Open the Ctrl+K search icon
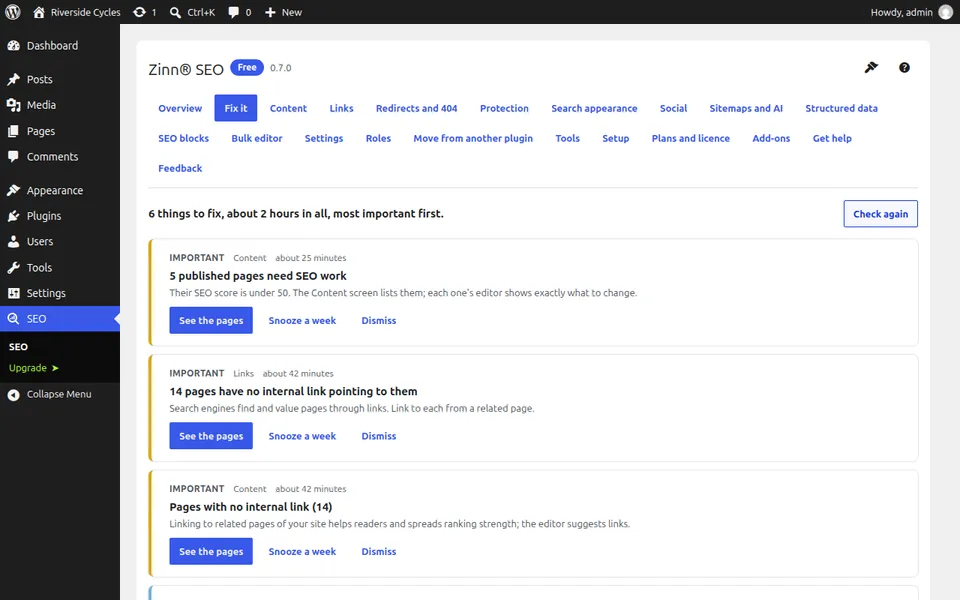This screenshot has height=600, width=960. click(x=175, y=12)
